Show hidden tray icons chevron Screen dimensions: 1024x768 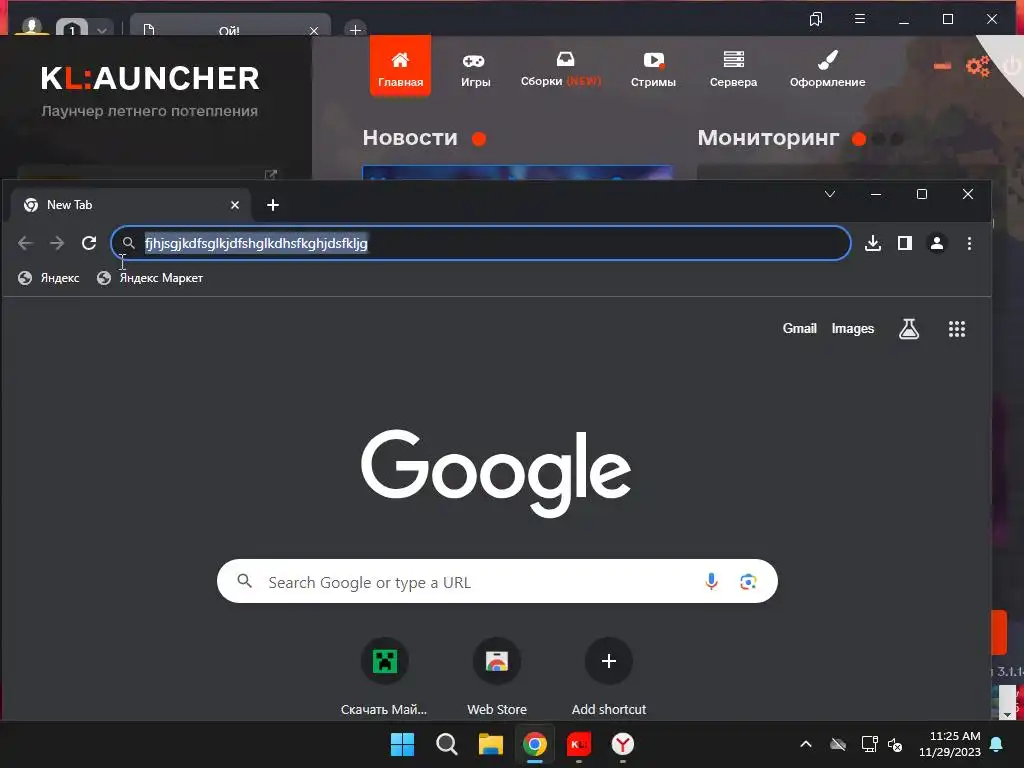click(806, 744)
